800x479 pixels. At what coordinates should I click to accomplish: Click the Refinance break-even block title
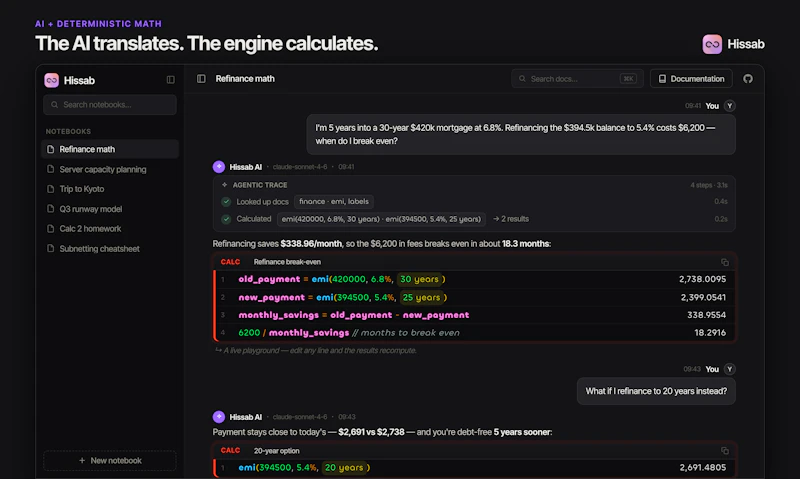(287, 262)
